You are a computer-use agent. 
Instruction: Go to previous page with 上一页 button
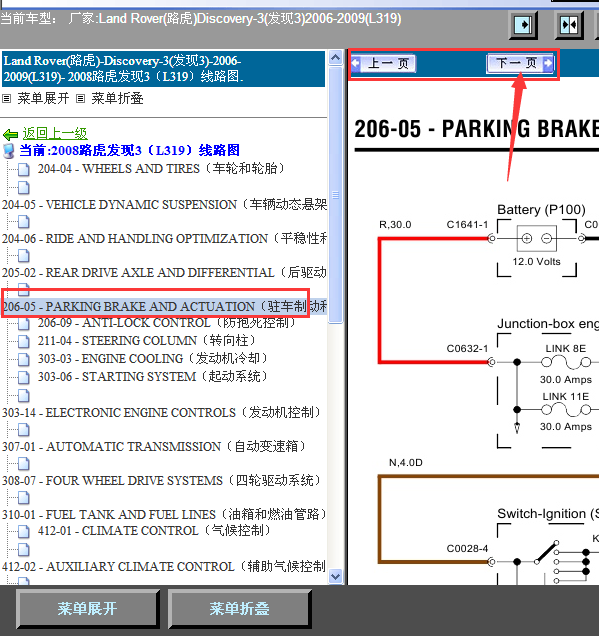384,63
